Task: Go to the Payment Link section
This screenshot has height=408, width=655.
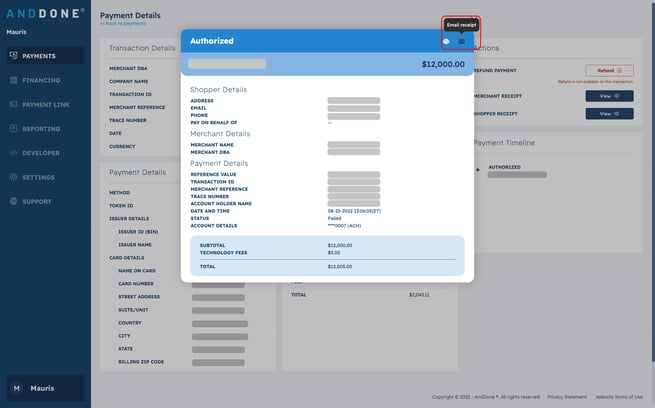Action: click(45, 104)
